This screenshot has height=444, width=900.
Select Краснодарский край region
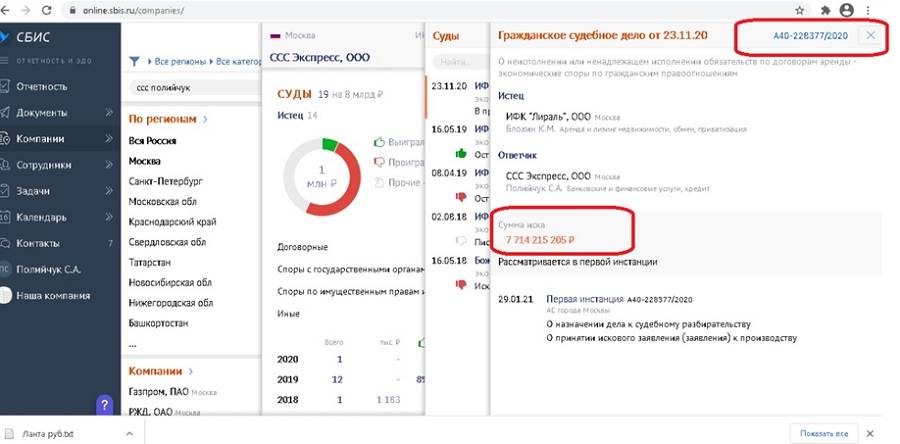click(x=172, y=222)
